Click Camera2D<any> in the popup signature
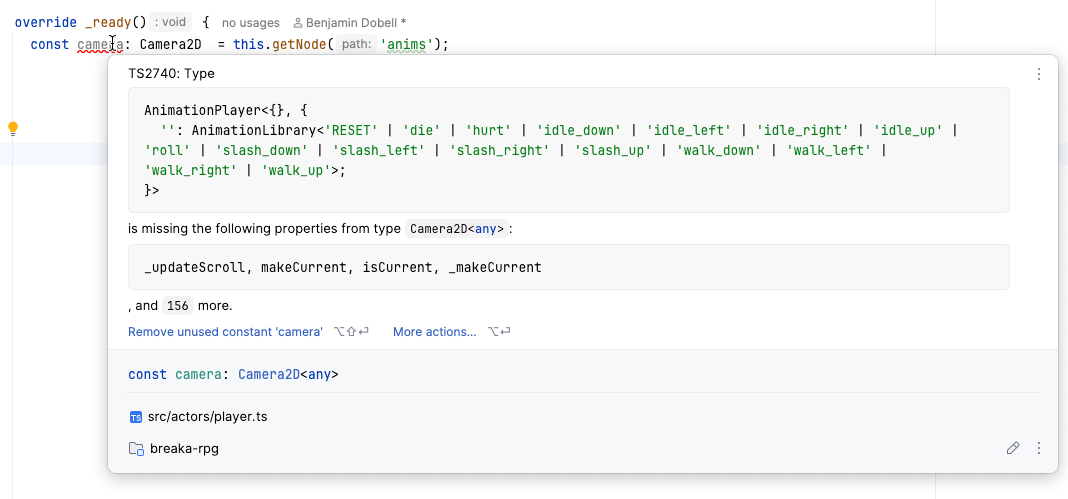Screen dimensions: 1068x499 [x=288, y=375]
